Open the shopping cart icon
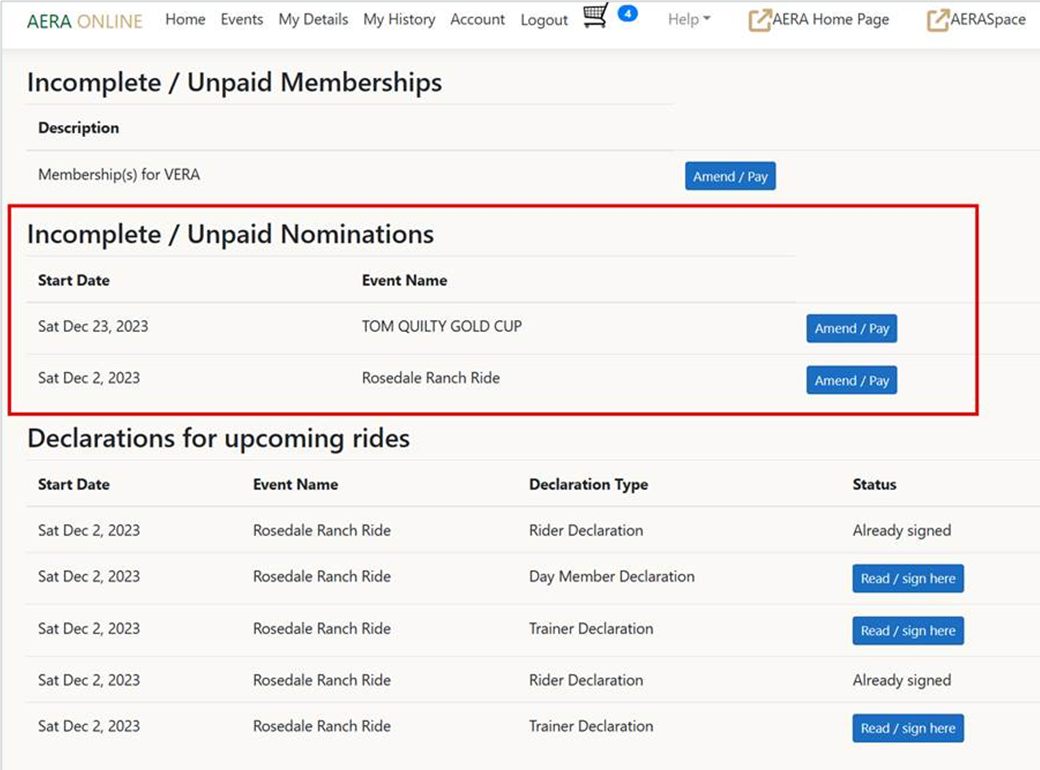The image size is (1040, 770). 595,17
